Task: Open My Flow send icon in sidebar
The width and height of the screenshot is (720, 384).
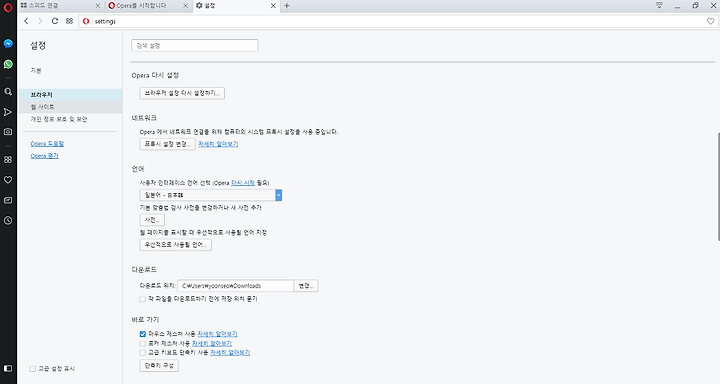Action: [8, 112]
